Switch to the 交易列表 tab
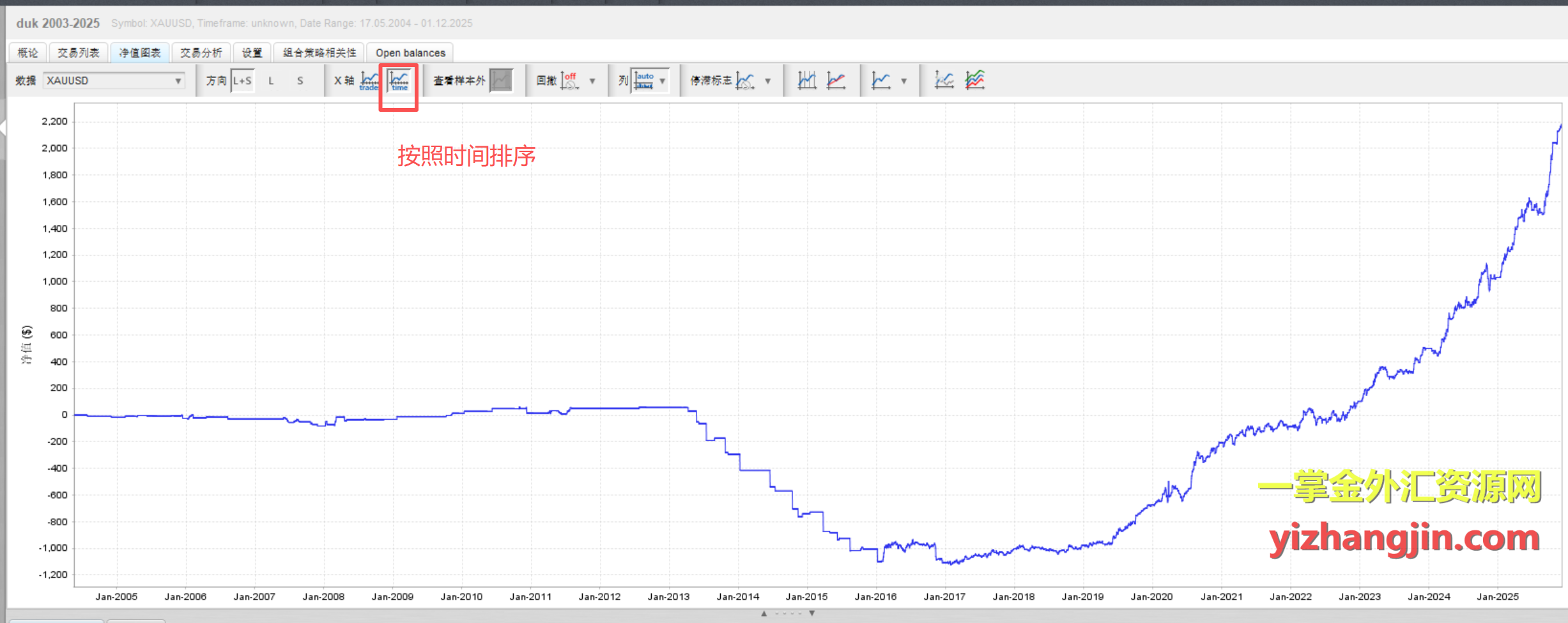Image resolution: width=1568 pixels, height=623 pixels. (78, 53)
